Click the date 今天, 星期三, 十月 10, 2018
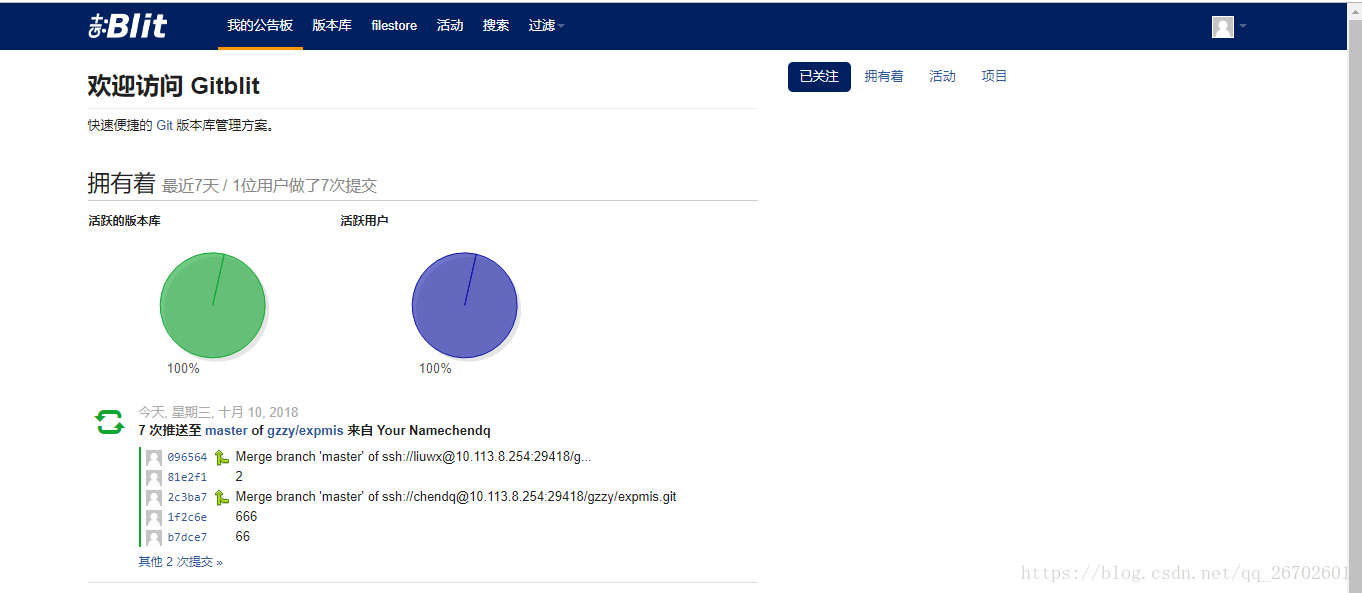Image resolution: width=1362 pixels, height=593 pixels. click(x=218, y=412)
